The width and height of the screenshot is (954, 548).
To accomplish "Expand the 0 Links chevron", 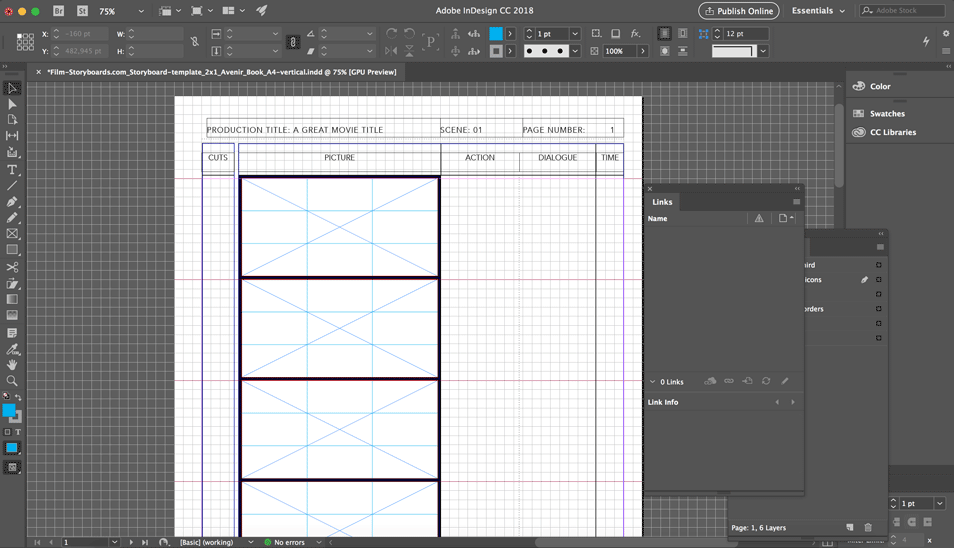I will tap(652, 382).
